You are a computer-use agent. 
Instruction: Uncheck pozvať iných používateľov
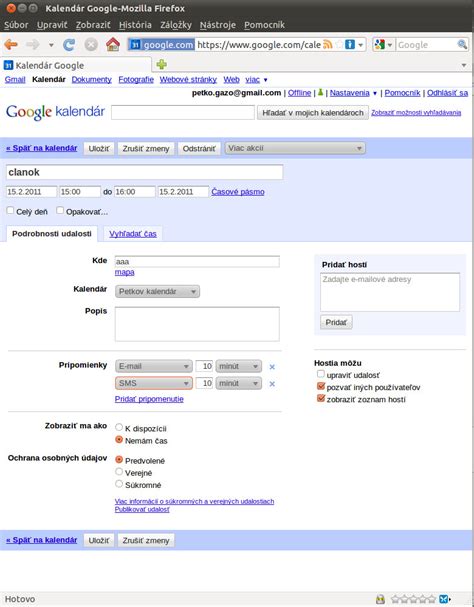[x=321, y=386]
